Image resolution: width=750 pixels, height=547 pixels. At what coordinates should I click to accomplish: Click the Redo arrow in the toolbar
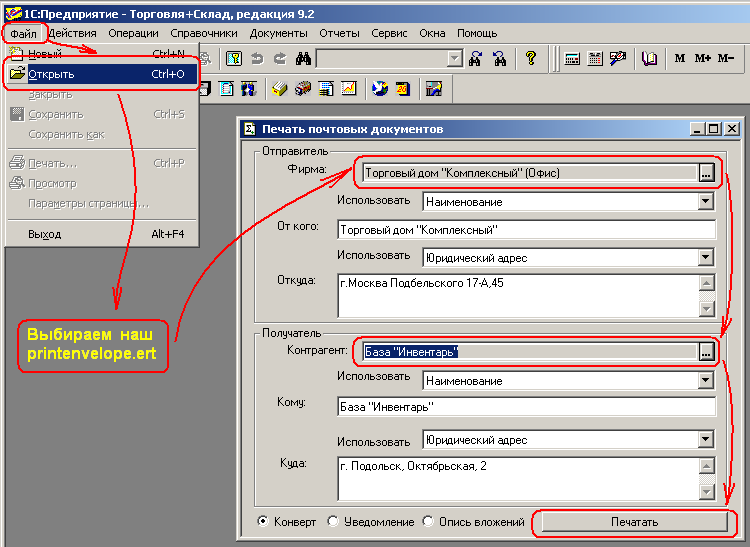point(280,59)
